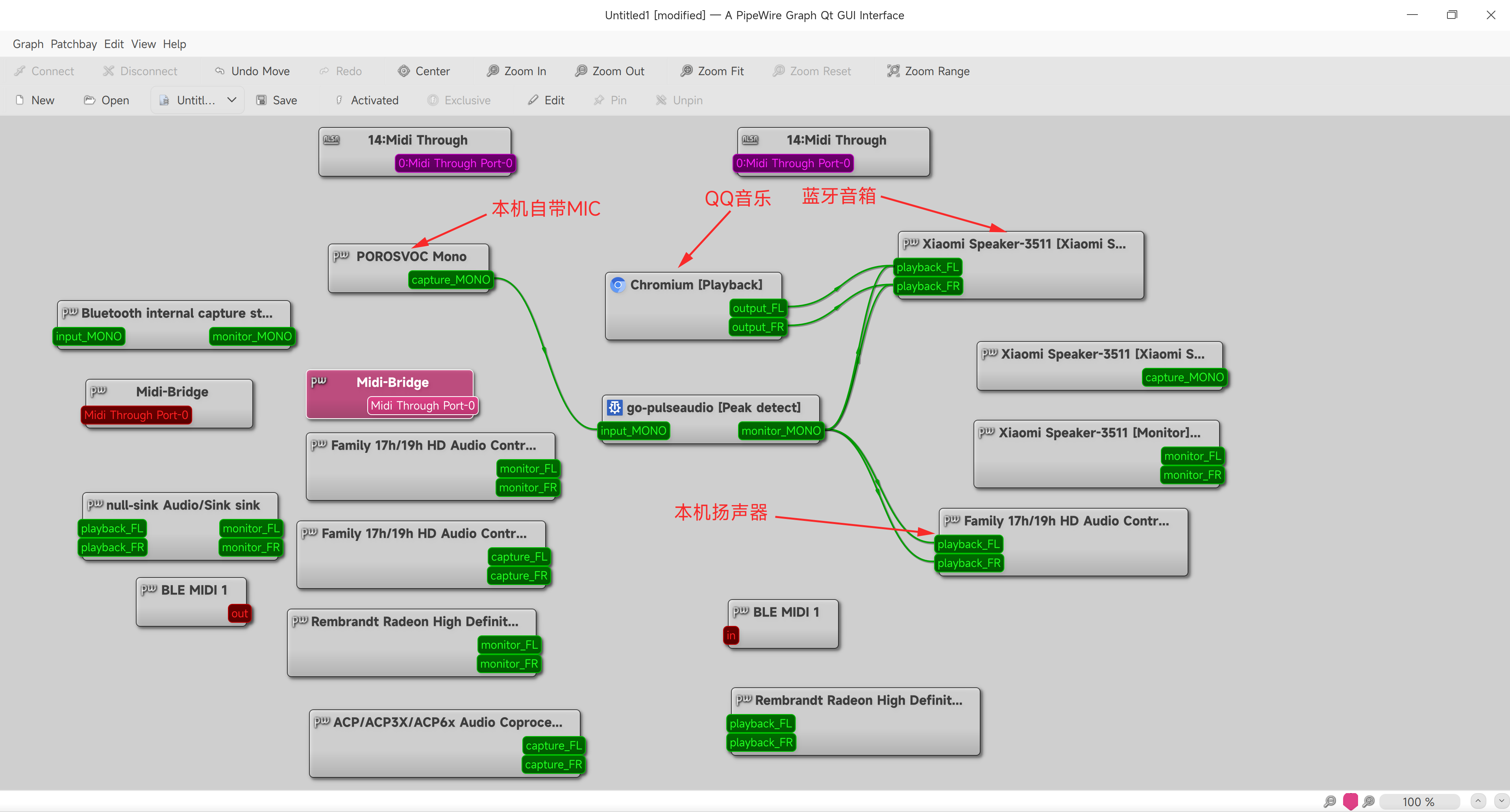1510x812 pixels.
Task: Activate Zoom Fit on the graph
Action: 712,71
